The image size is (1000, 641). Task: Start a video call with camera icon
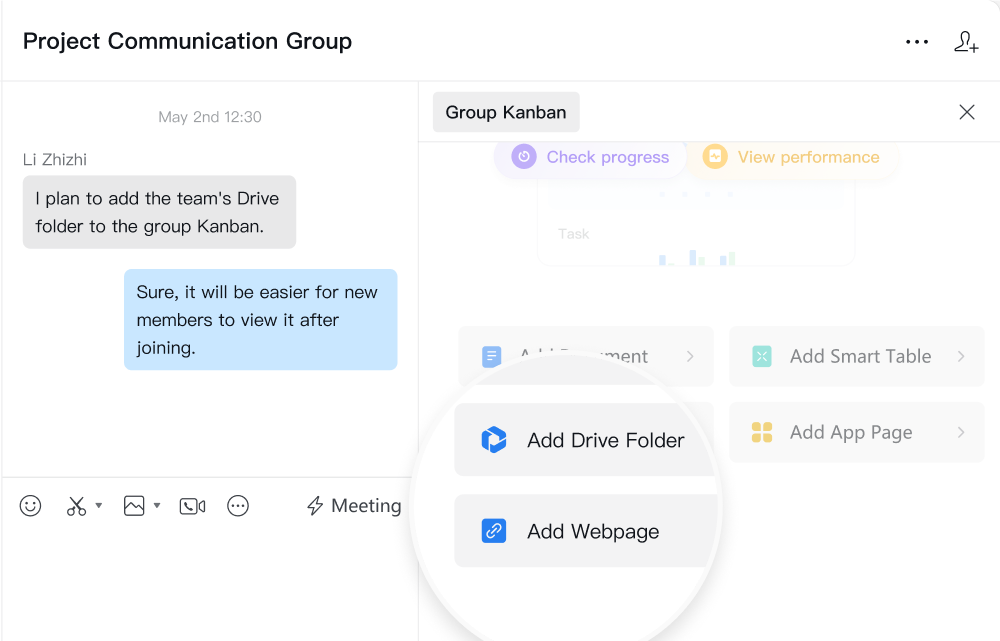coord(192,506)
